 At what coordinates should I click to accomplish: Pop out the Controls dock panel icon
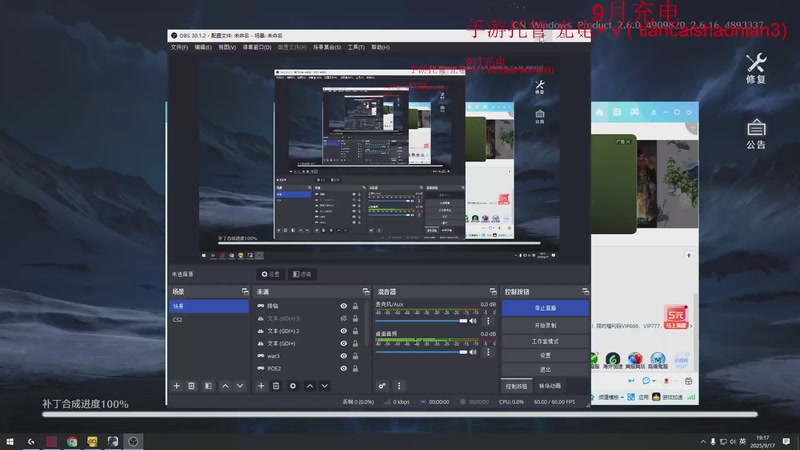click(585, 291)
